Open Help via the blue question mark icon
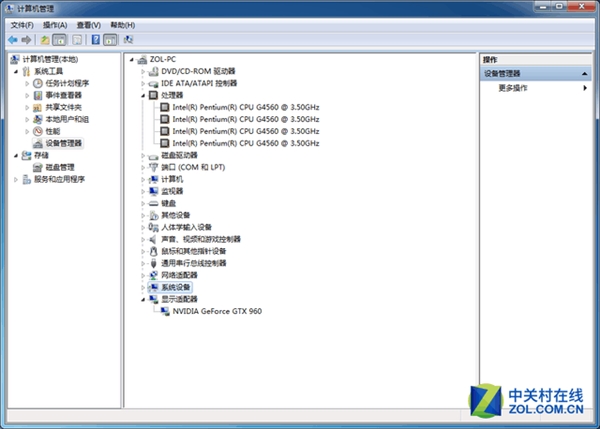 coord(96,39)
